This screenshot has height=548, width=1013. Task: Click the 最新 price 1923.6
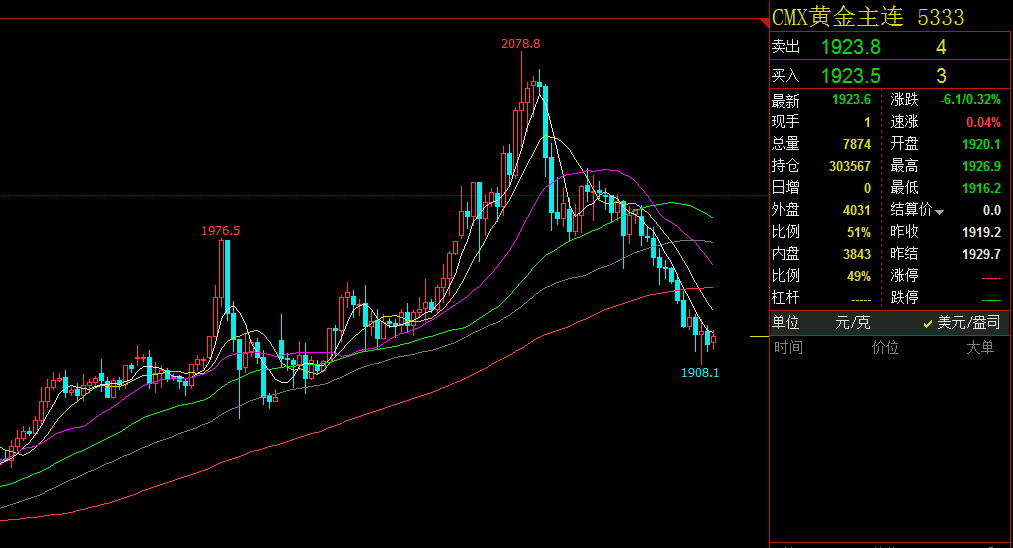pyautogui.click(x=851, y=100)
